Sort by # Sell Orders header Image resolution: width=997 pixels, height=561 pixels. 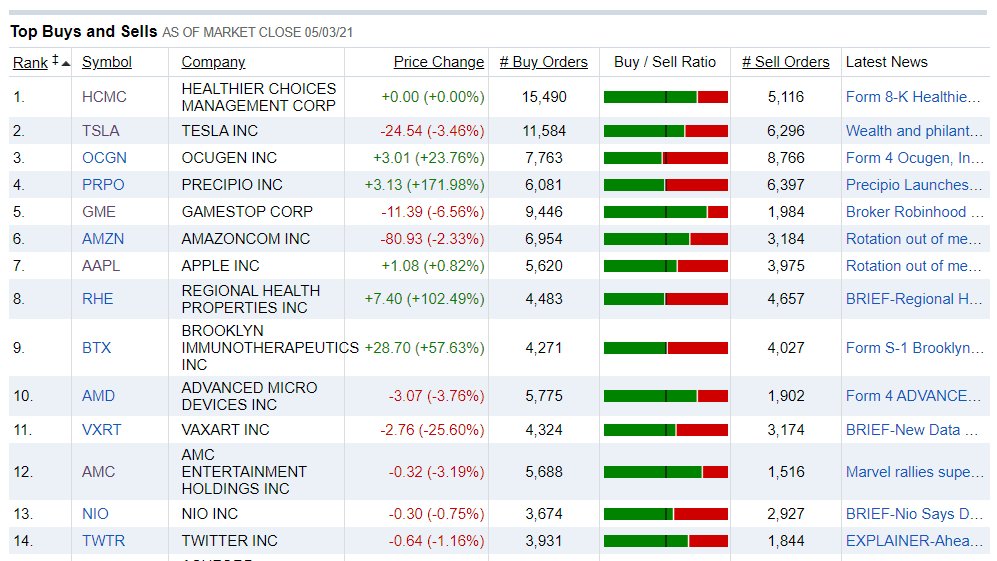click(786, 62)
